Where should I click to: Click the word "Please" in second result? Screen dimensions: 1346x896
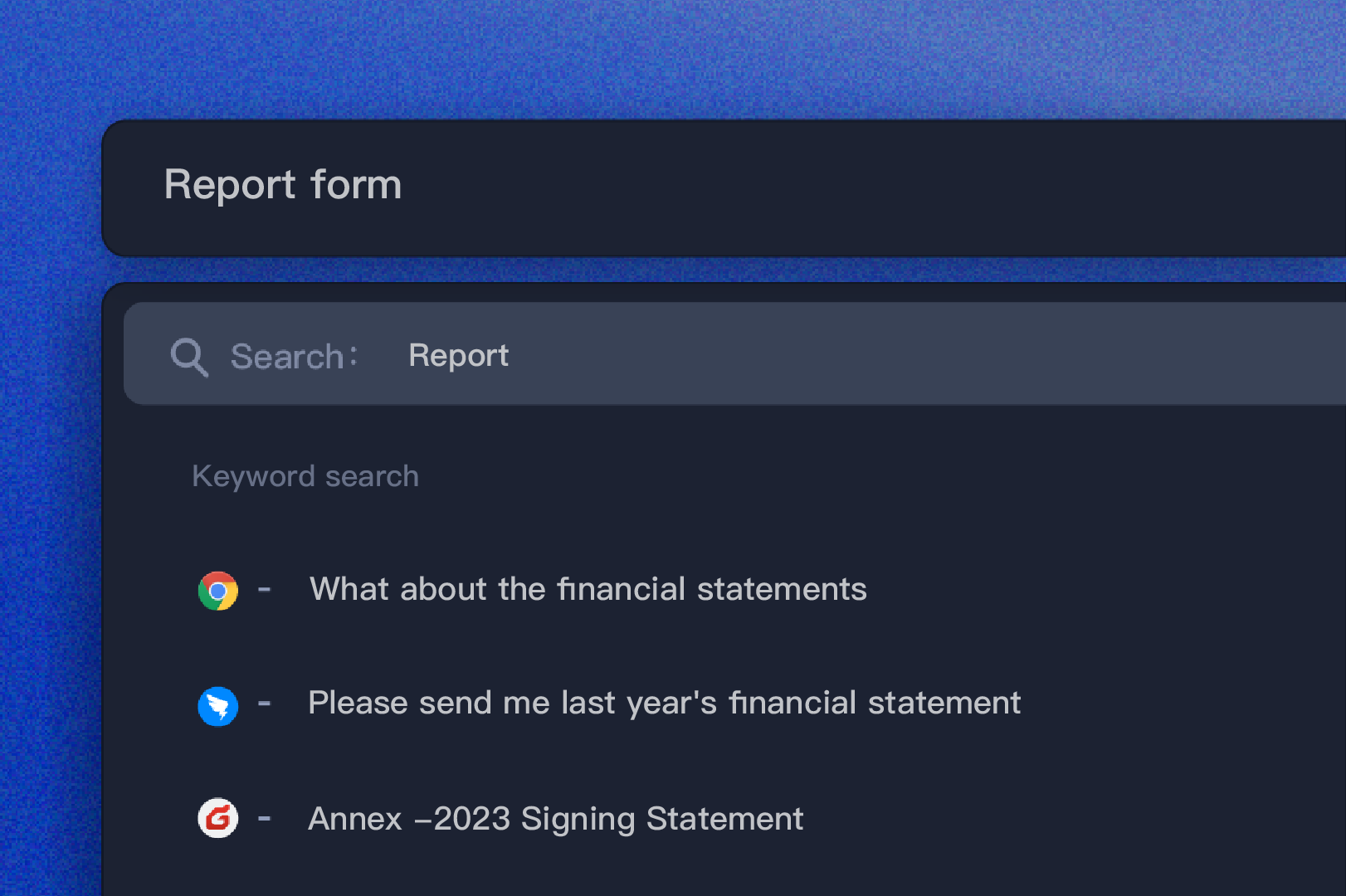[x=358, y=704]
